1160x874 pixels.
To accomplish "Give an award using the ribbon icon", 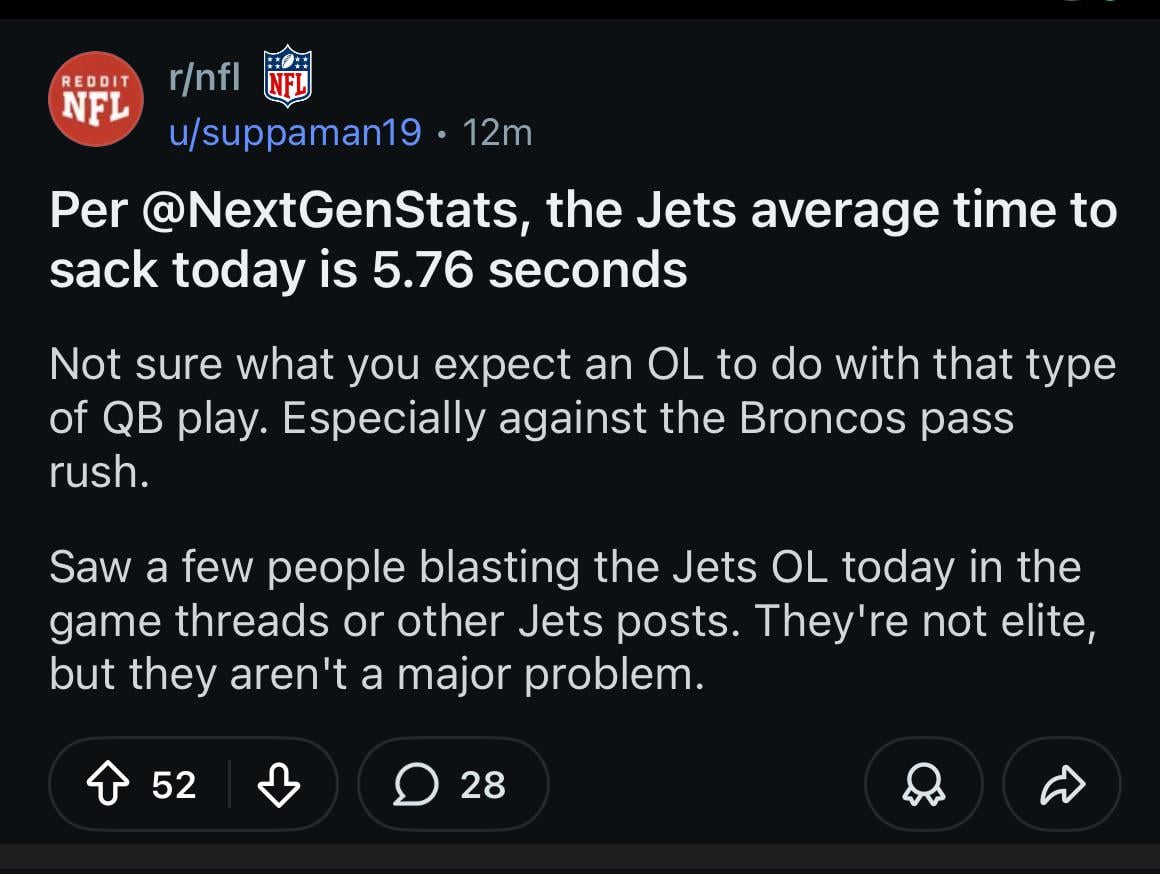I will pos(923,785).
